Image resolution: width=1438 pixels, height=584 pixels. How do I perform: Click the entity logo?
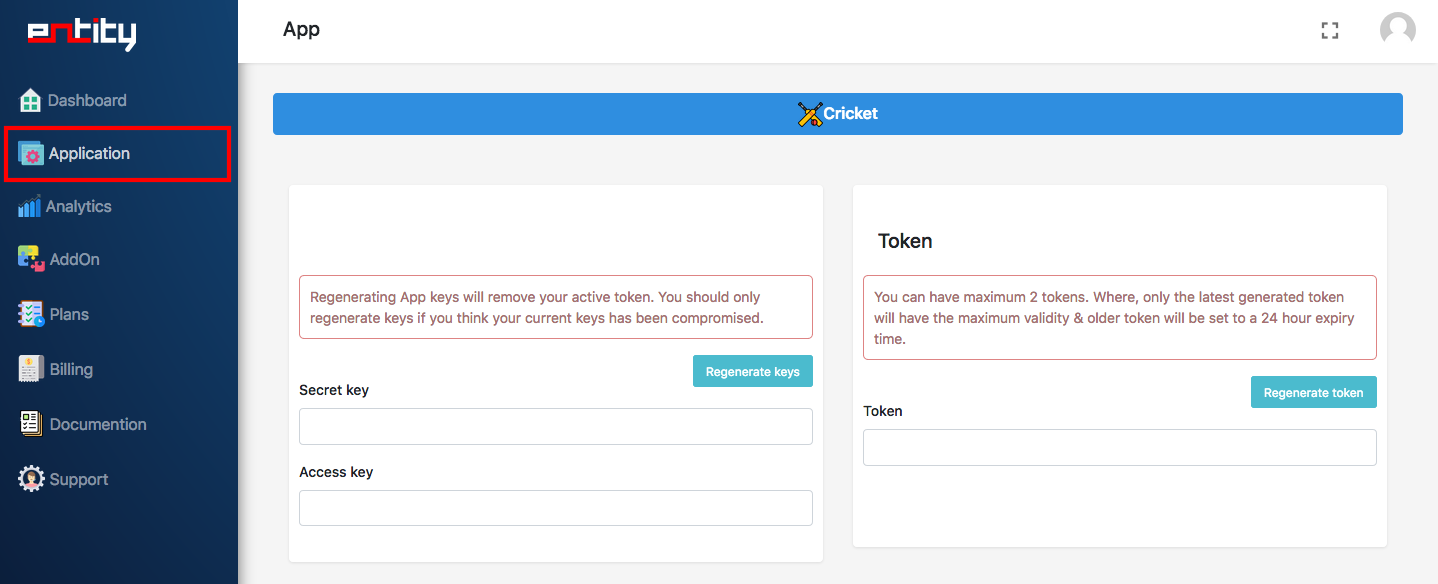[x=81, y=33]
